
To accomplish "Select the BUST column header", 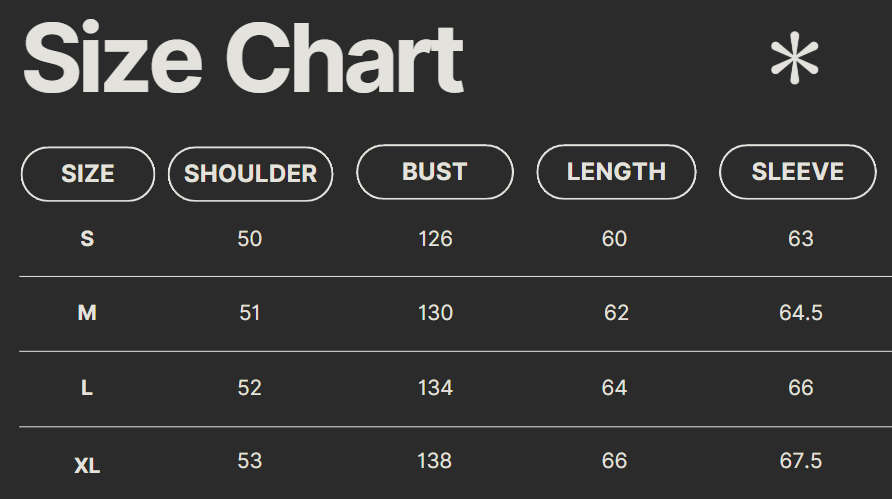I will (x=435, y=172).
